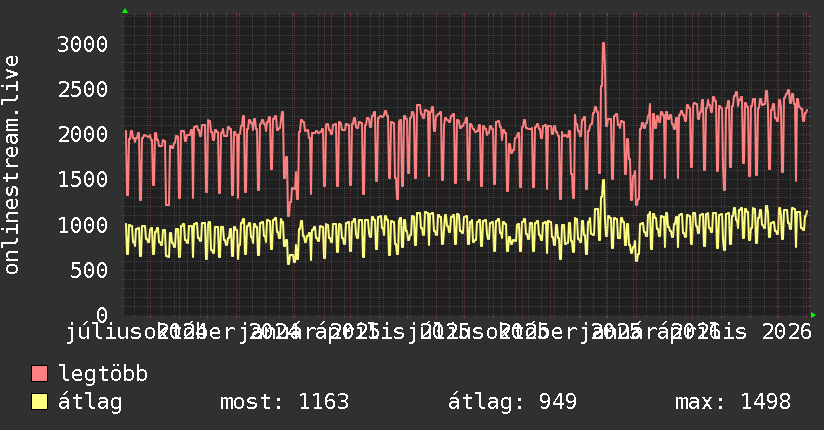Click the 1000 y-axis label
824x430 pixels.
(x=83, y=225)
